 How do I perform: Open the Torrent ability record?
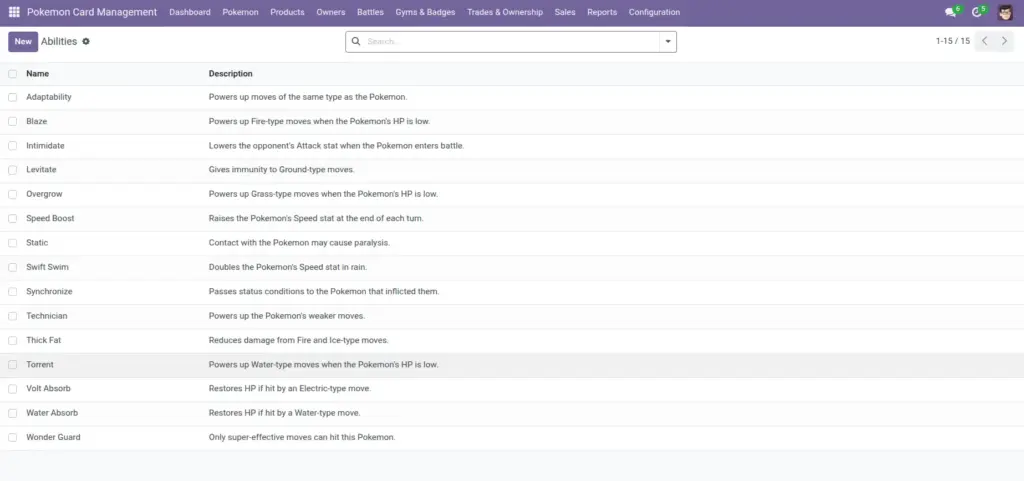40,364
